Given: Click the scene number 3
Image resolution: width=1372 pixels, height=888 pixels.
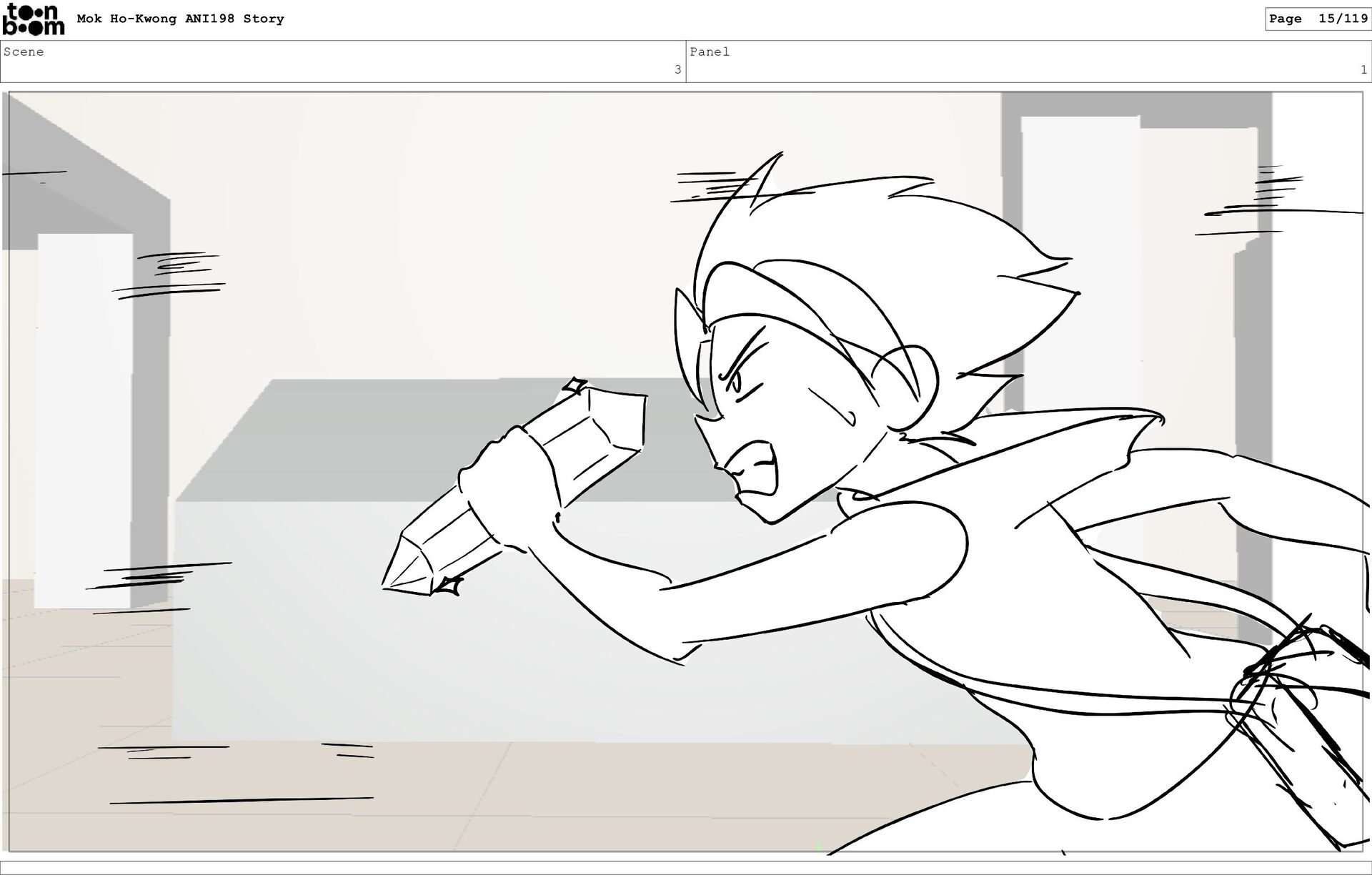Looking at the screenshot, I should [x=677, y=69].
